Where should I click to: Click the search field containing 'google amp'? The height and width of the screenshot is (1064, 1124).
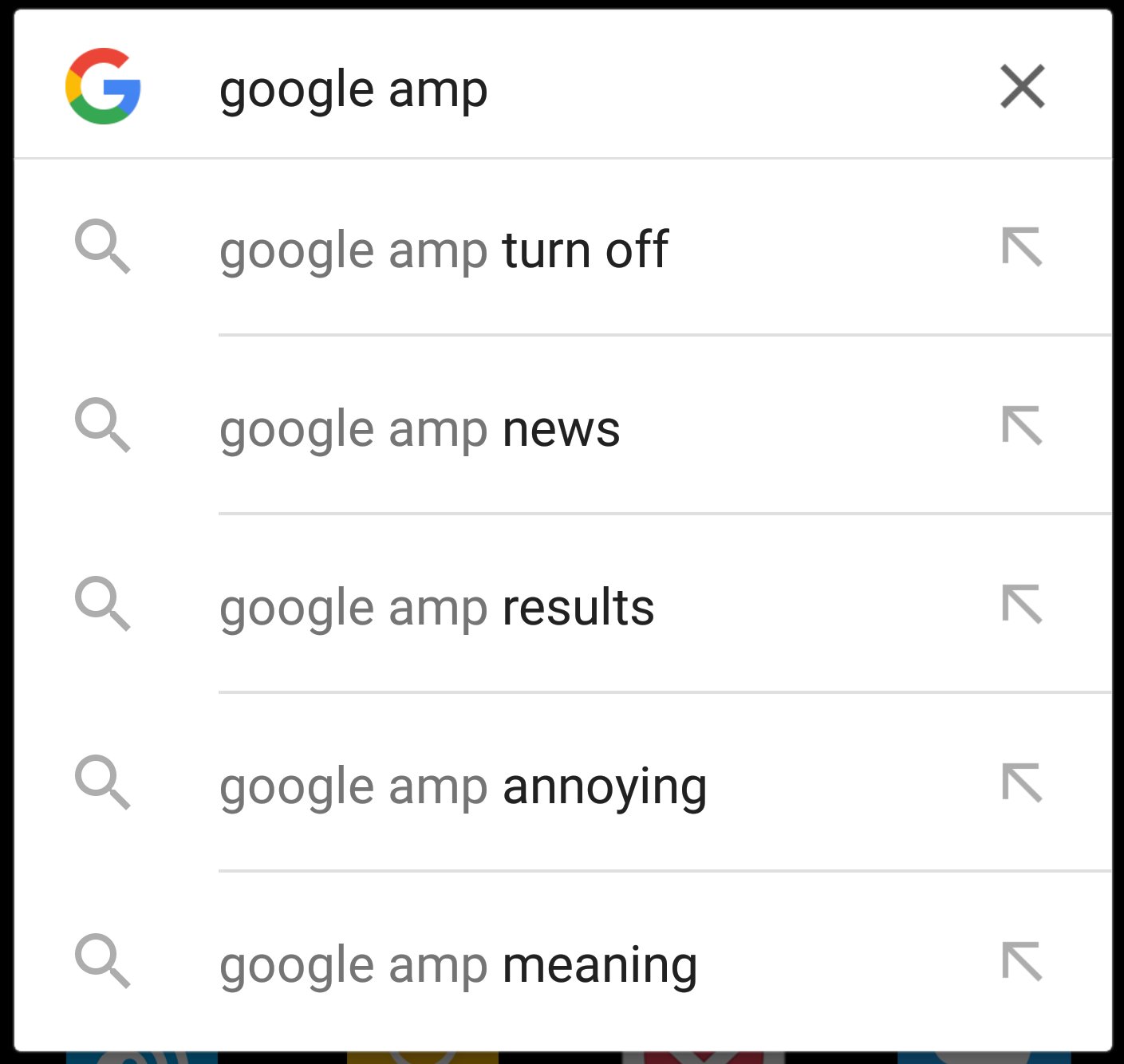[x=562, y=86]
